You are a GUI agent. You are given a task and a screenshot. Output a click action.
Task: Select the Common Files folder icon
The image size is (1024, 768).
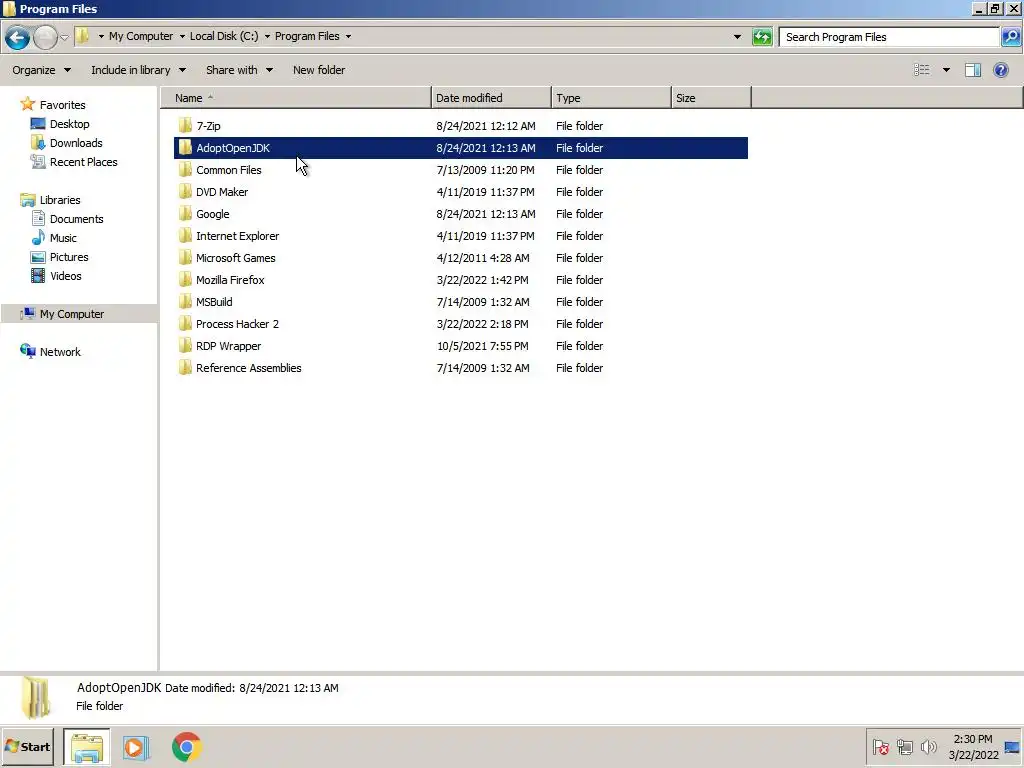point(185,170)
